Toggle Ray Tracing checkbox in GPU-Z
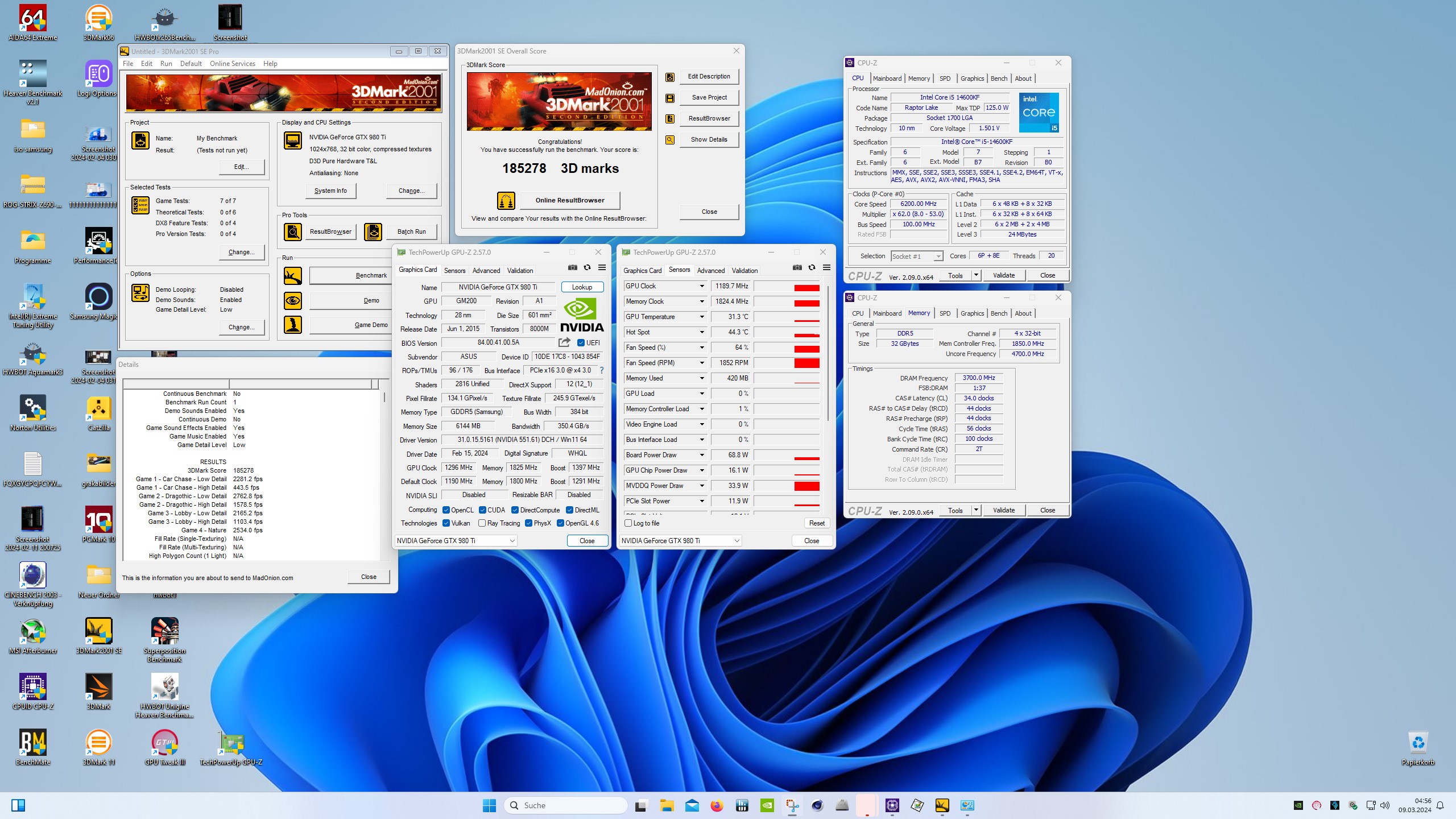Image resolution: width=1456 pixels, height=819 pixels. [x=482, y=523]
